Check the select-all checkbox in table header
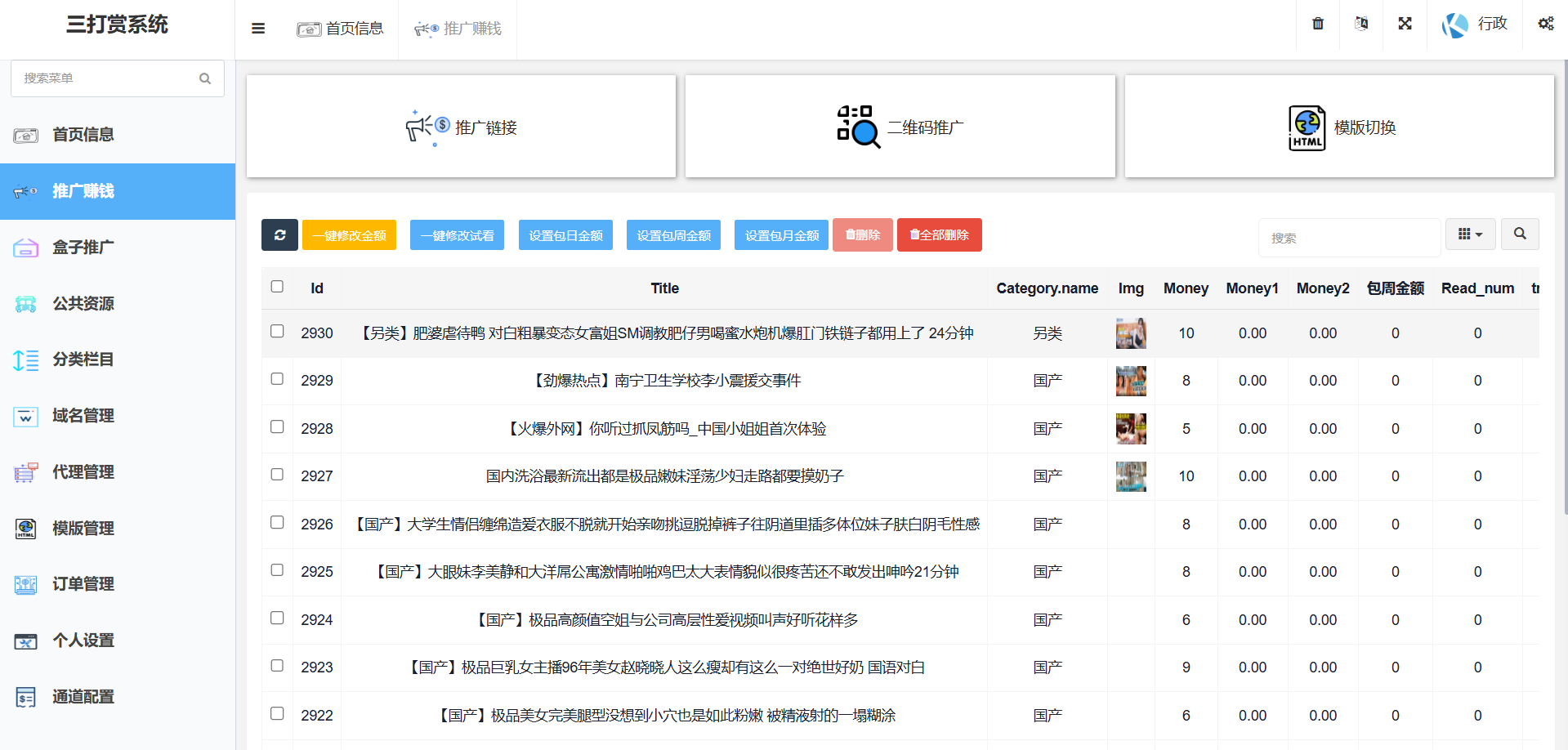 point(277,287)
